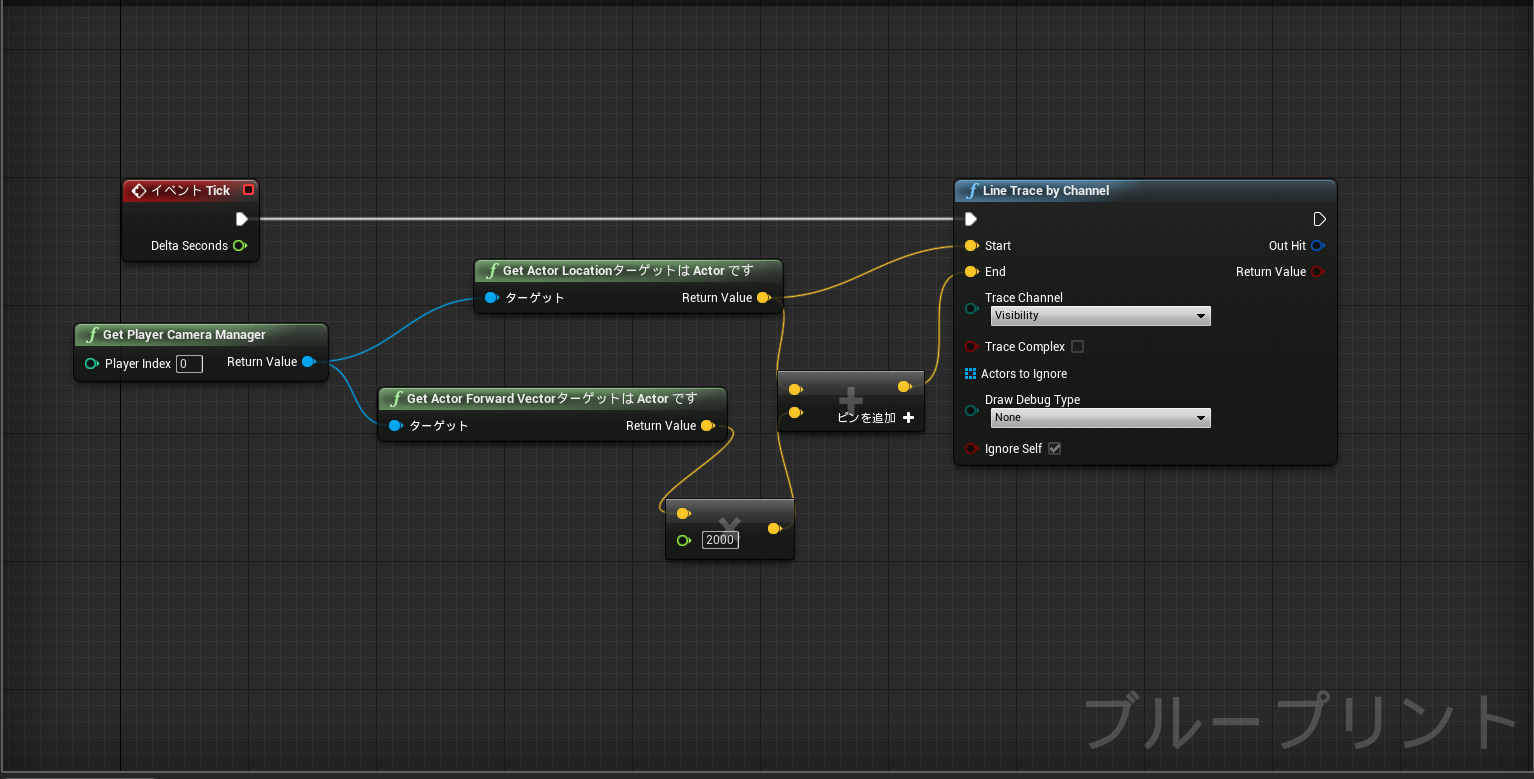Image resolution: width=1534 pixels, height=779 pixels.
Task: Click Get Actor Location target input pin
Action: pos(492,298)
